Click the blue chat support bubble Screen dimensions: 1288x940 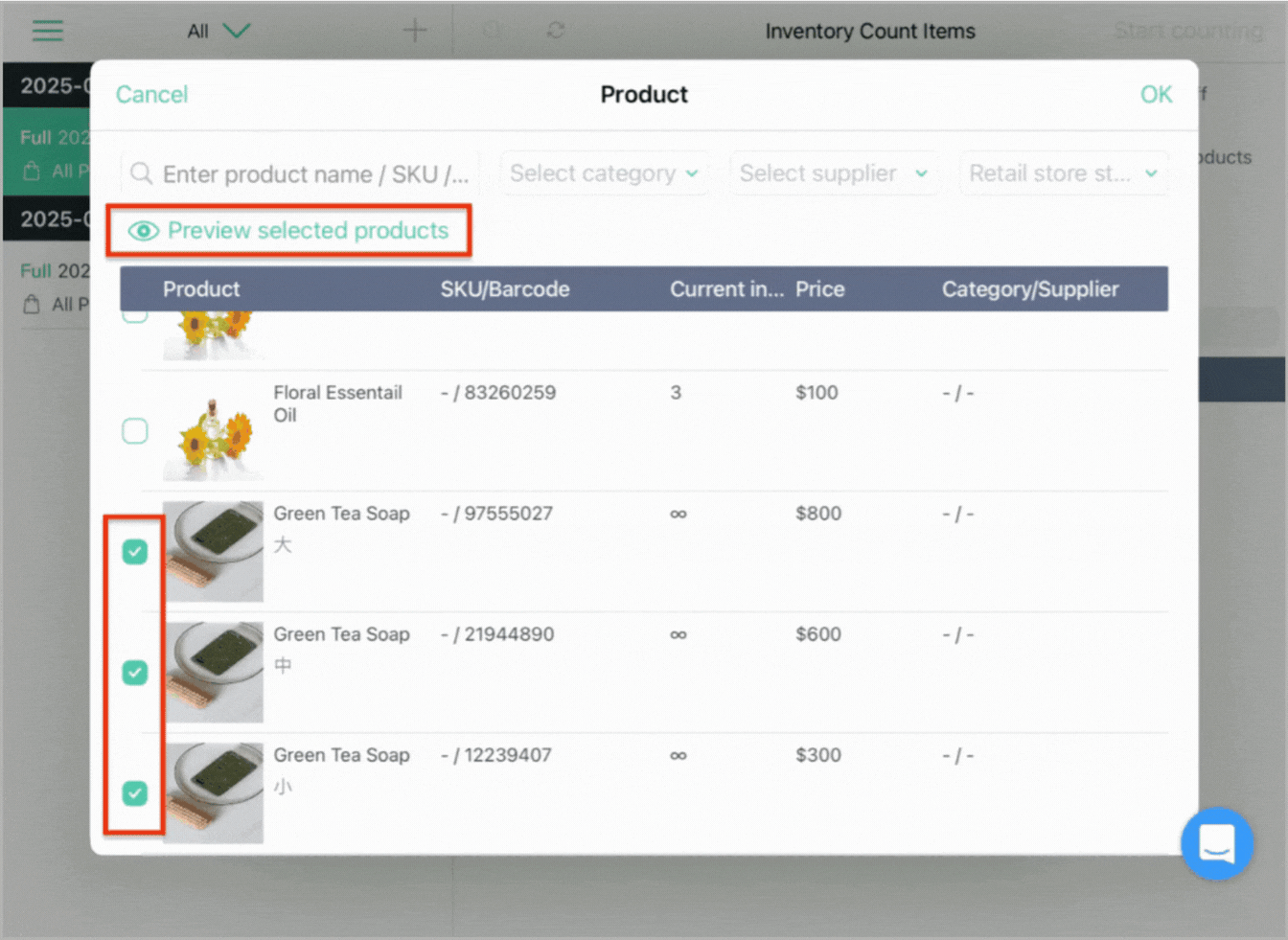pyautogui.click(x=1217, y=844)
